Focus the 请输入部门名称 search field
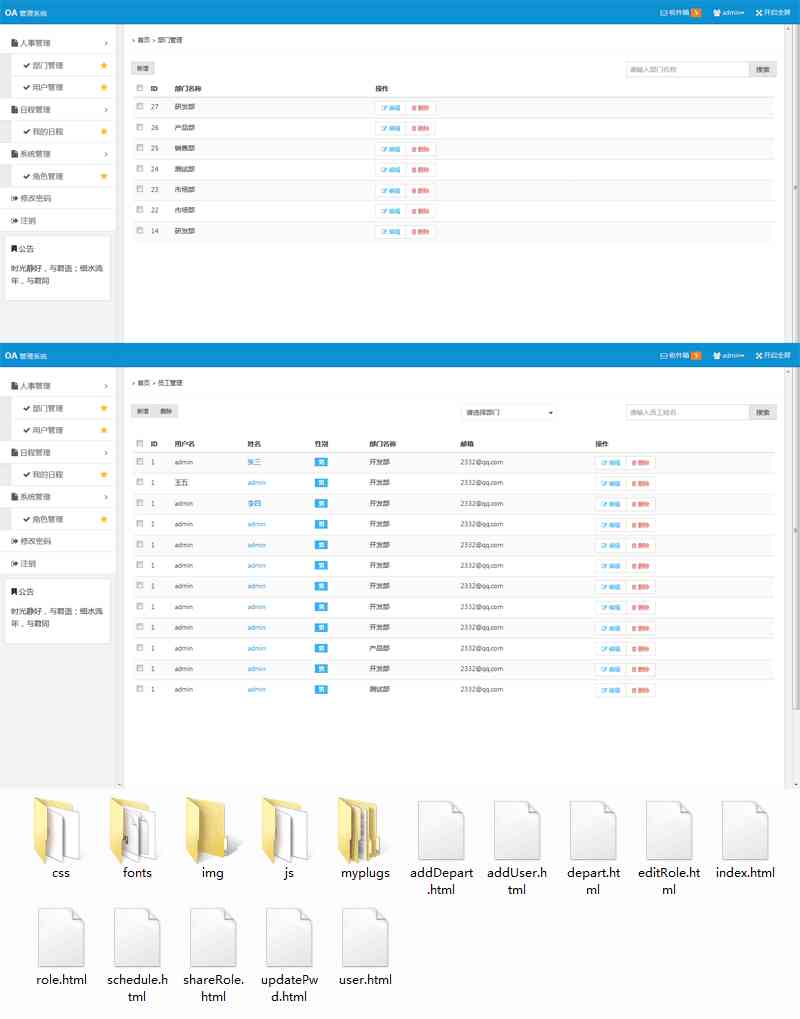 (686, 70)
